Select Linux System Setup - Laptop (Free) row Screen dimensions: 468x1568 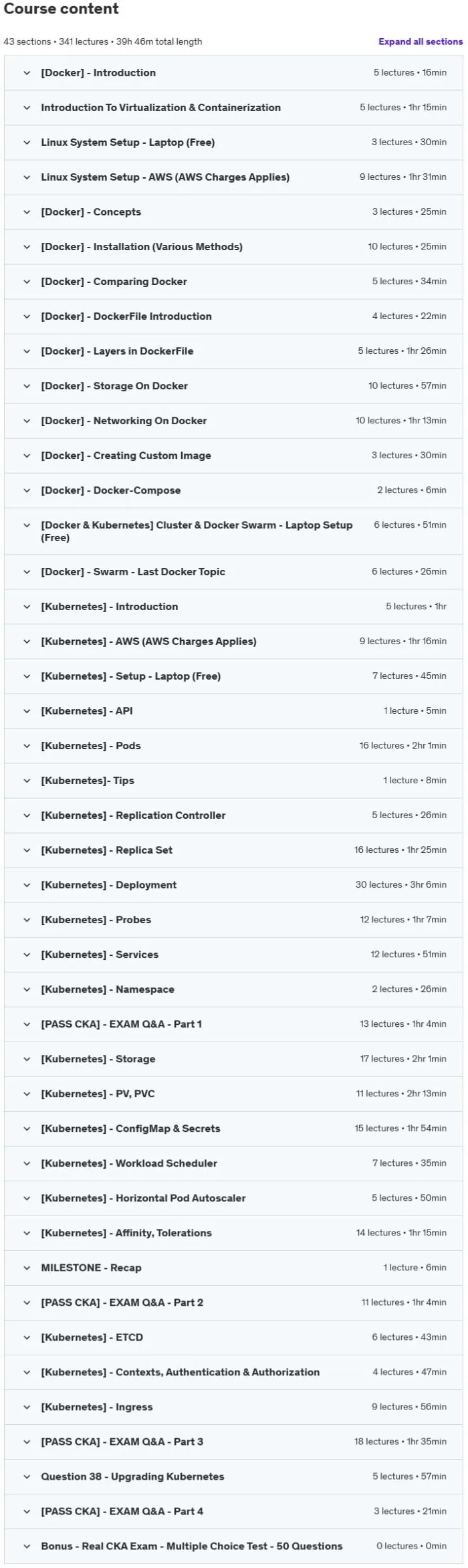233,142
